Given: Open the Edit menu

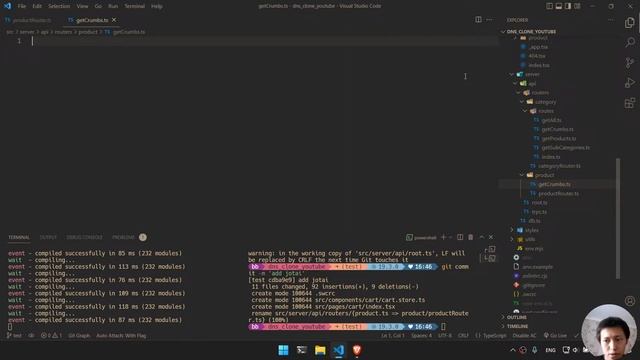Looking at the screenshot, I should pyautogui.click(x=37, y=6).
